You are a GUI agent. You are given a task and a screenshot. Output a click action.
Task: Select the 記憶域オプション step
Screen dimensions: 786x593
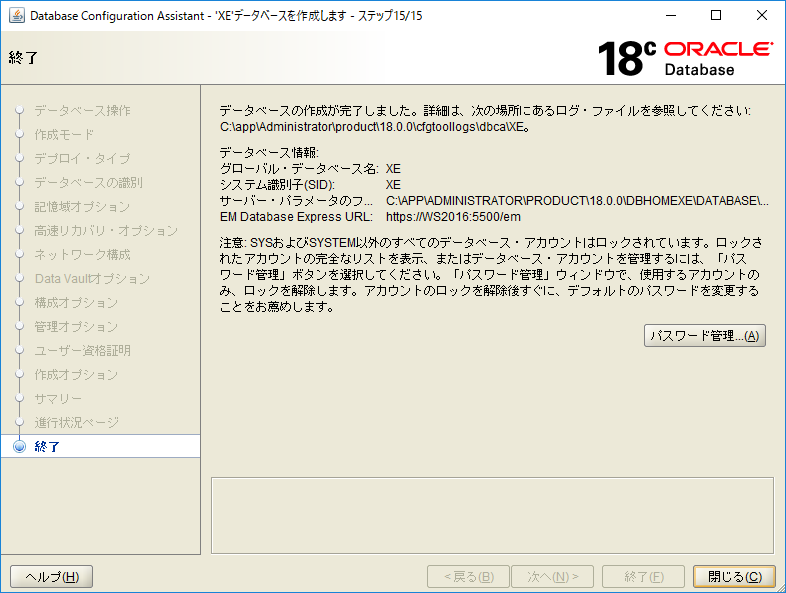82,207
